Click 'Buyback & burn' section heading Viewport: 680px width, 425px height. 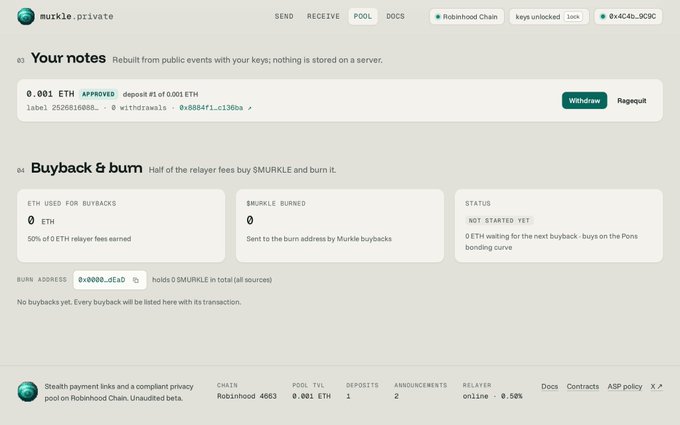(x=87, y=168)
